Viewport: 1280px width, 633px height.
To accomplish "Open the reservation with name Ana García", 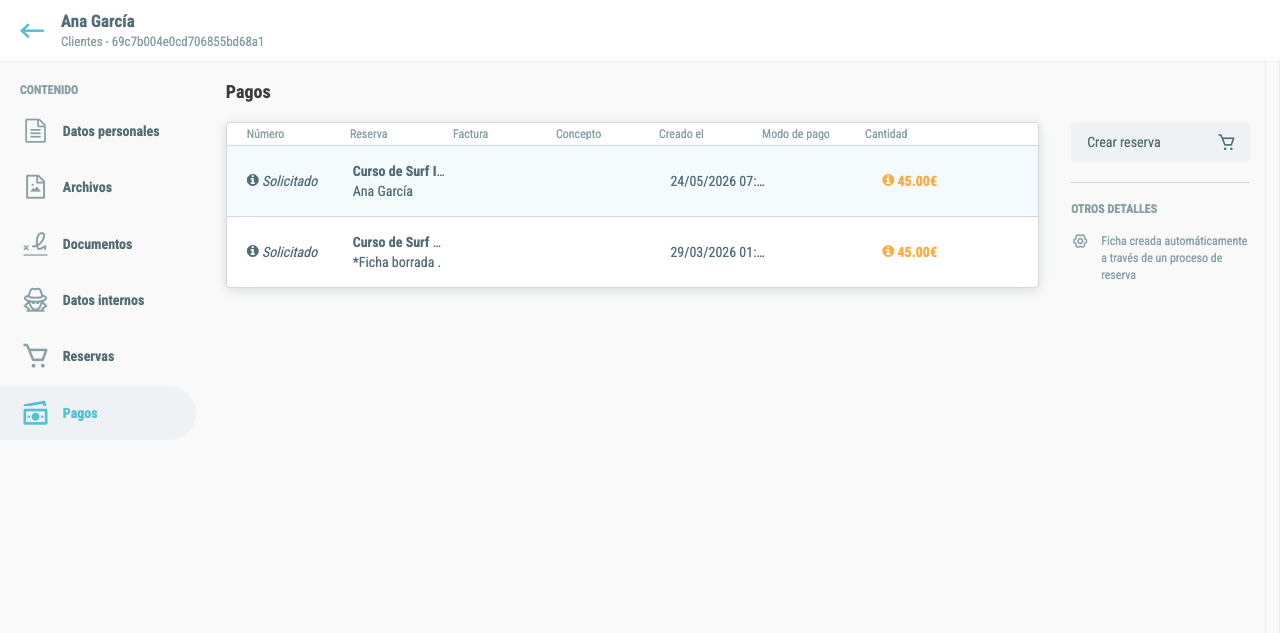I will coord(399,181).
